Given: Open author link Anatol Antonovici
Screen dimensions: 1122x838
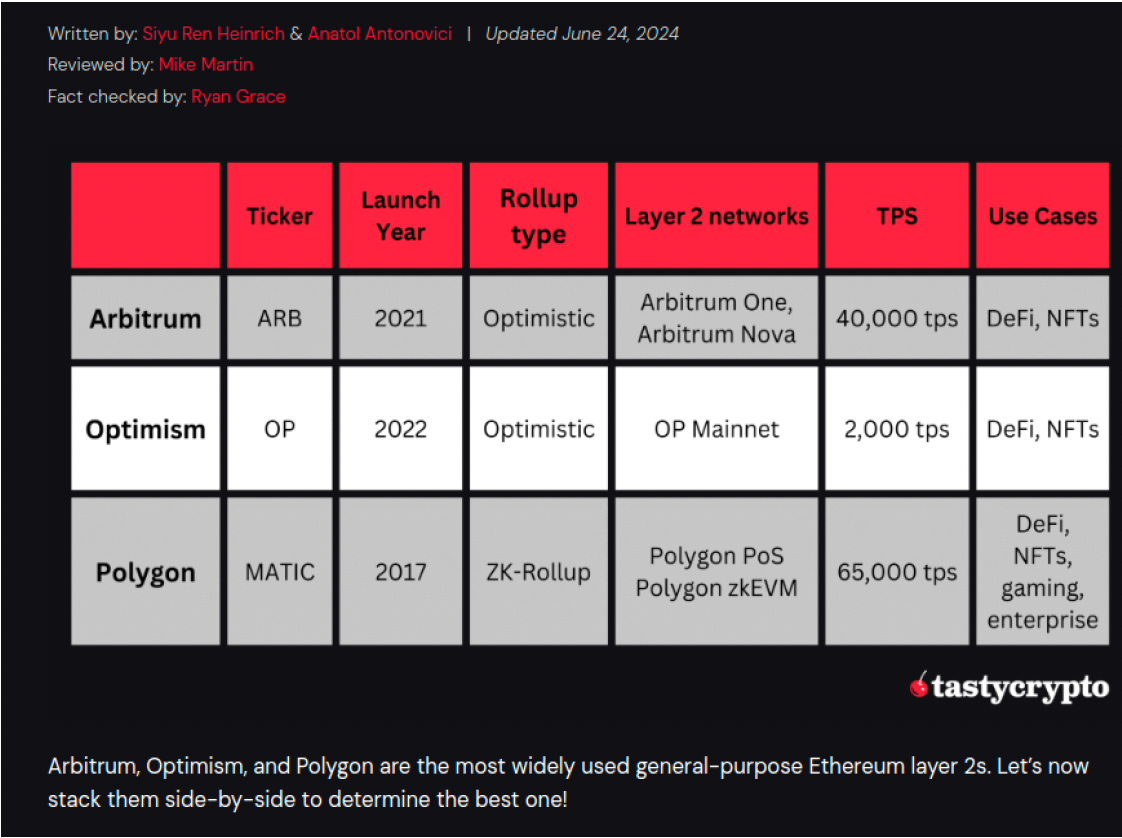Looking at the screenshot, I should 380,34.
